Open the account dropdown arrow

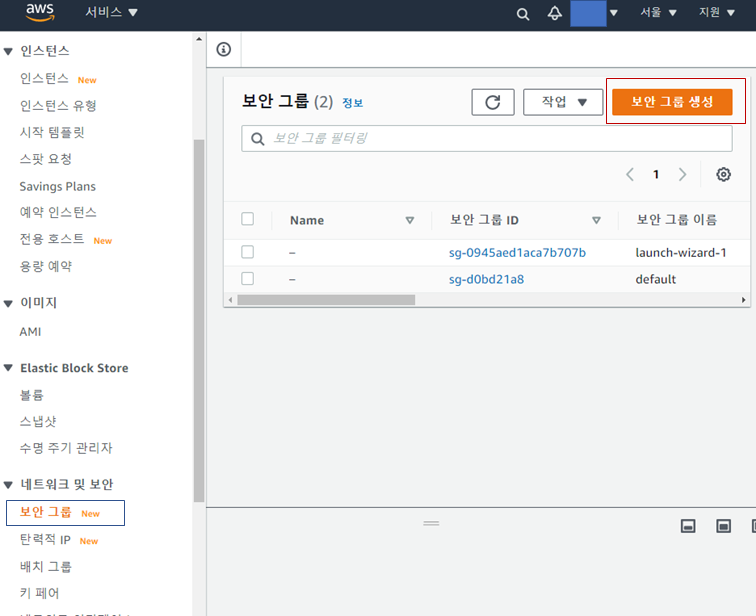614,13
